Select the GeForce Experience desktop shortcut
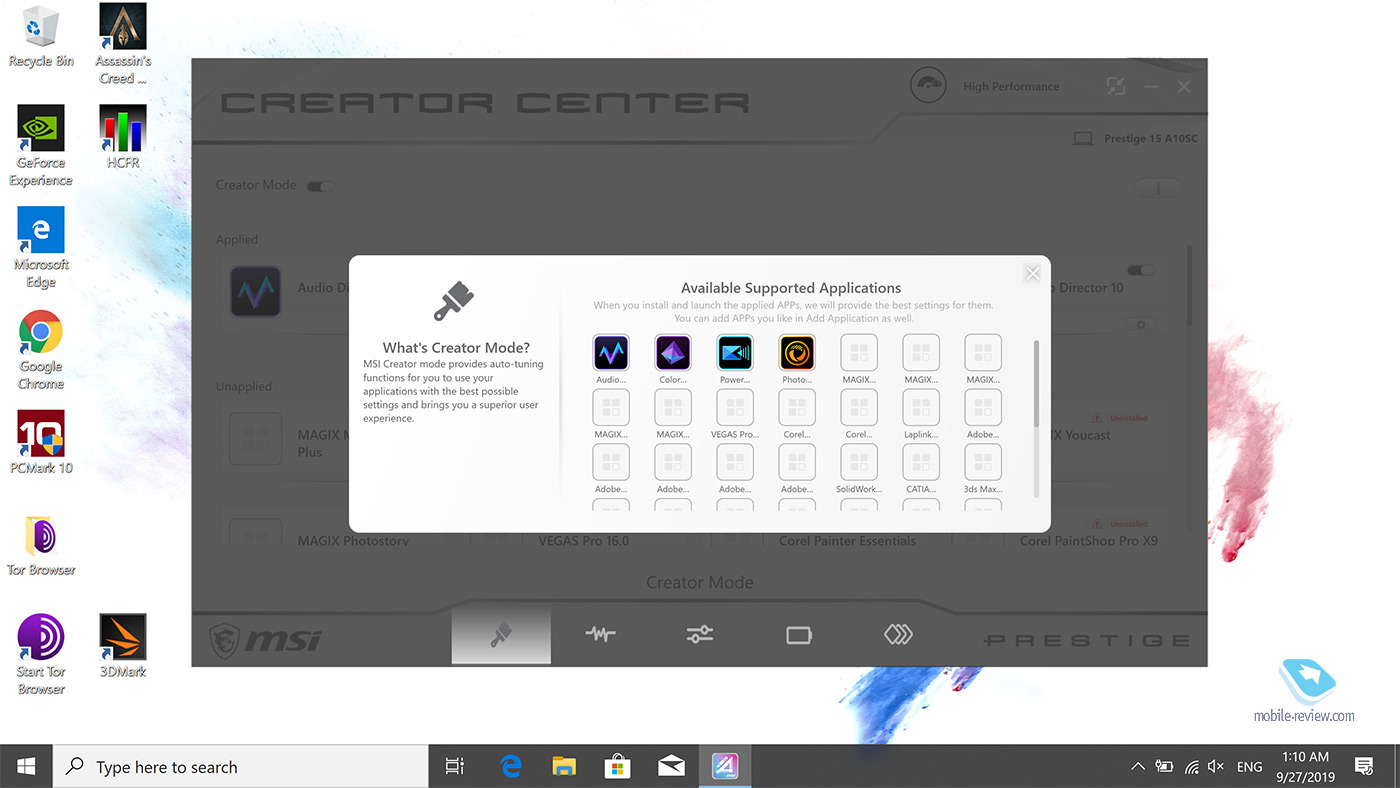 pos(41,146)
